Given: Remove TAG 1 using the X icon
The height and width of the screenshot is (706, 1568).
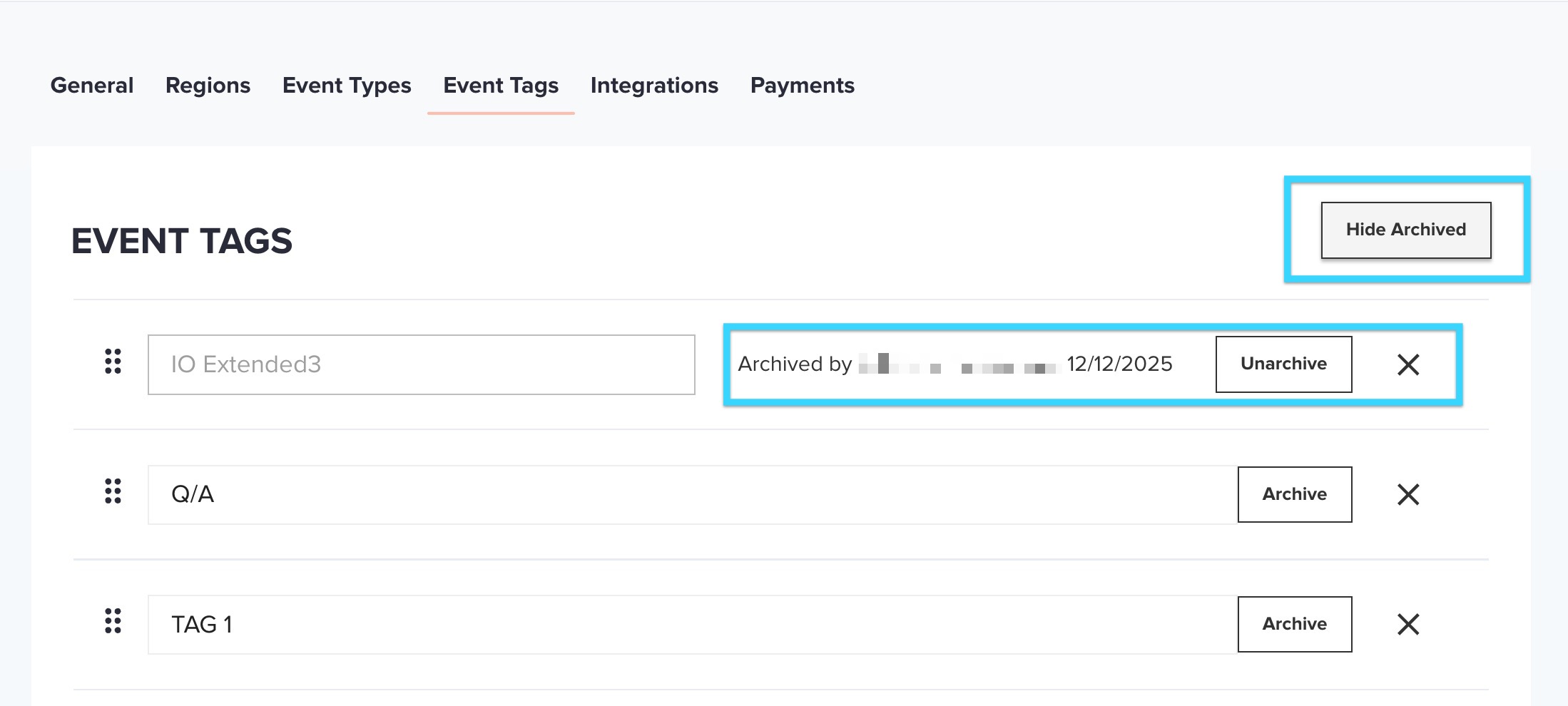Looking at the screenshot, I should [x=1407, y=624].
